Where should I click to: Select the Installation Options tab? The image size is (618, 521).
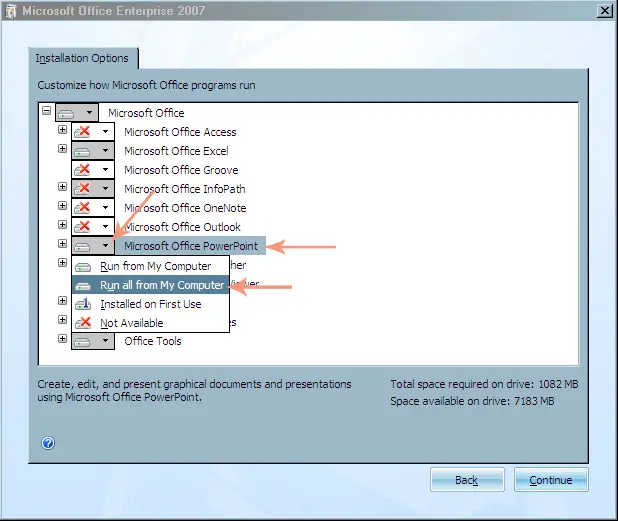coord(82,58)
